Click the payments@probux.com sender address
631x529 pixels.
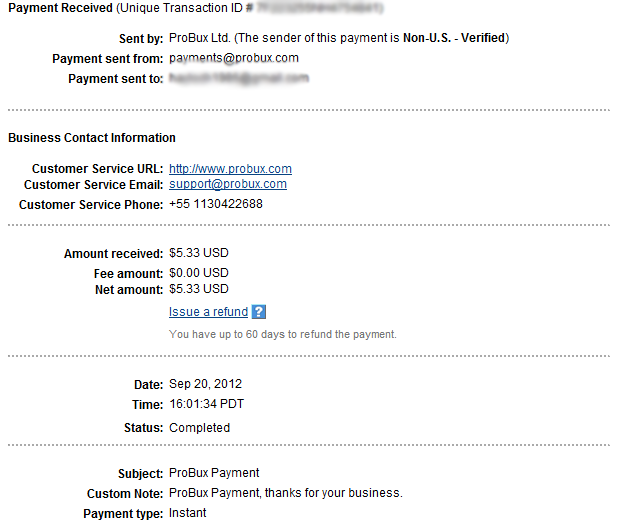pos(234,58)
